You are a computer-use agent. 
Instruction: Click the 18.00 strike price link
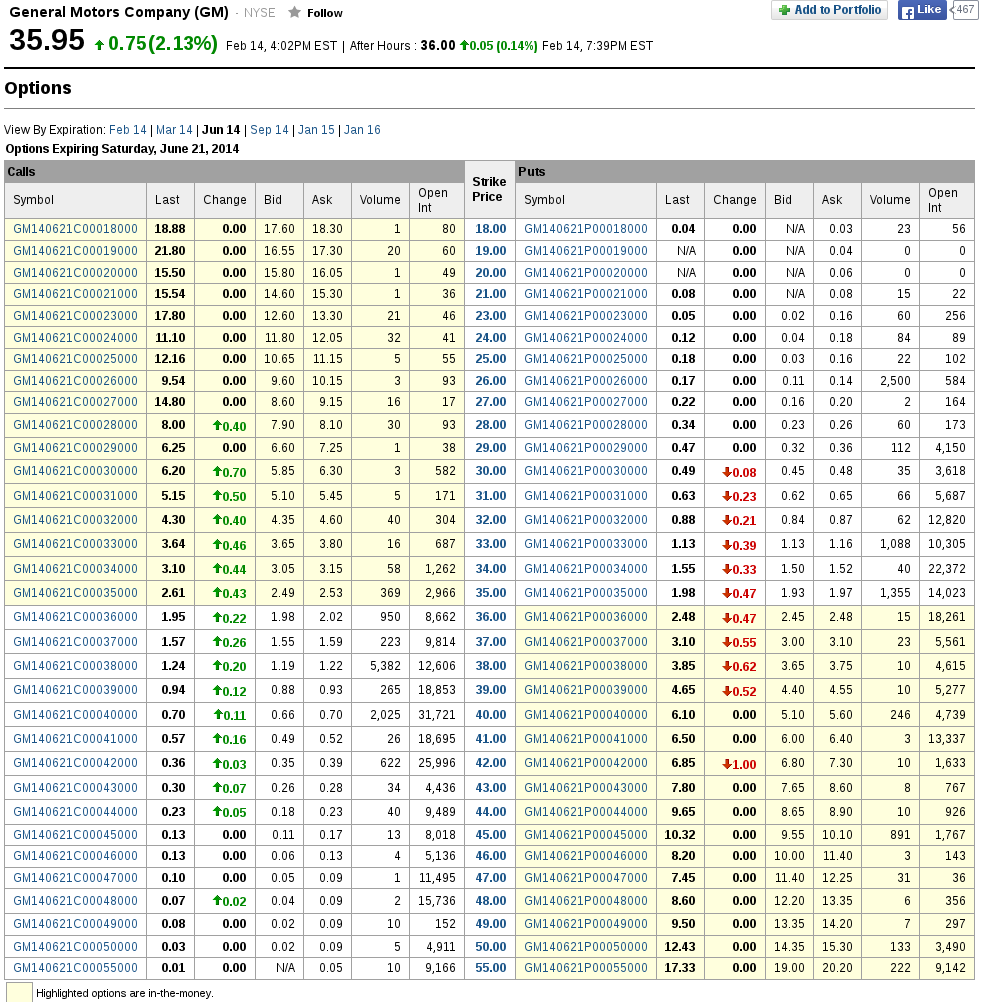(x=491, y=229)
